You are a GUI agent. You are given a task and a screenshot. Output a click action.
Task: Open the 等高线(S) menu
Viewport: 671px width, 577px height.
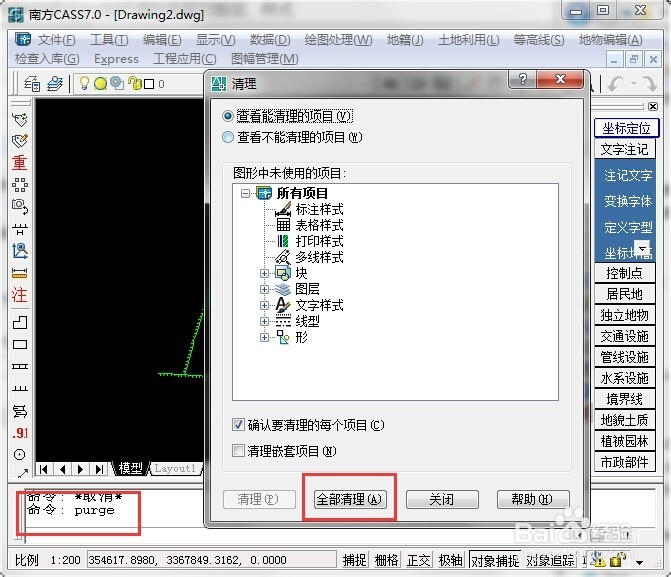tap(539, 40)
